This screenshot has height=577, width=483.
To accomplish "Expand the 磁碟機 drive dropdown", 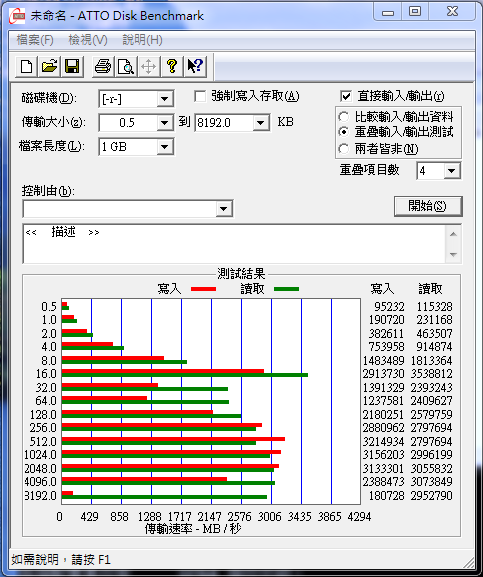I will 164,99.
